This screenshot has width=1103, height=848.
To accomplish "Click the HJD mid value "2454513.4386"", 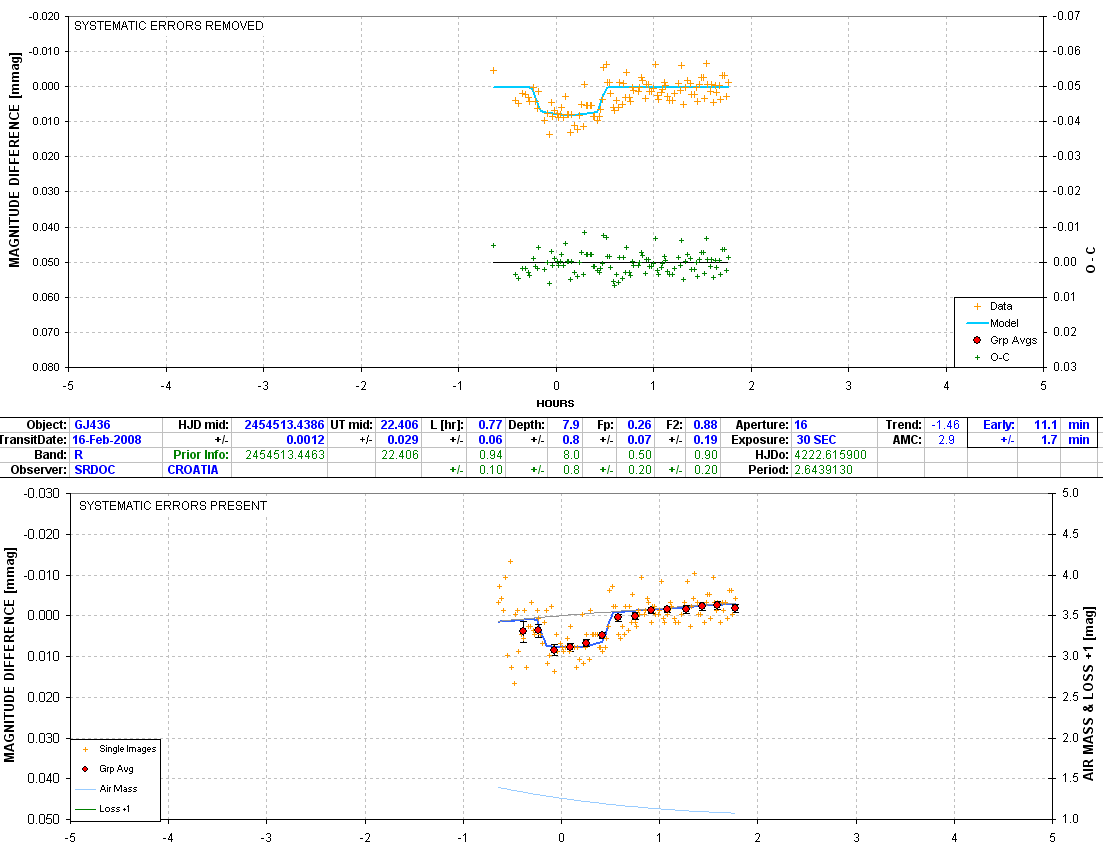I will [x=284, y=425].
